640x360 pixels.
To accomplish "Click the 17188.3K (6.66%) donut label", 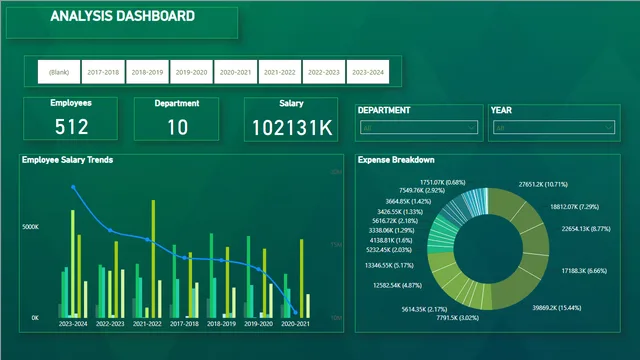I will pyautogui.click(x=584, y=271).
